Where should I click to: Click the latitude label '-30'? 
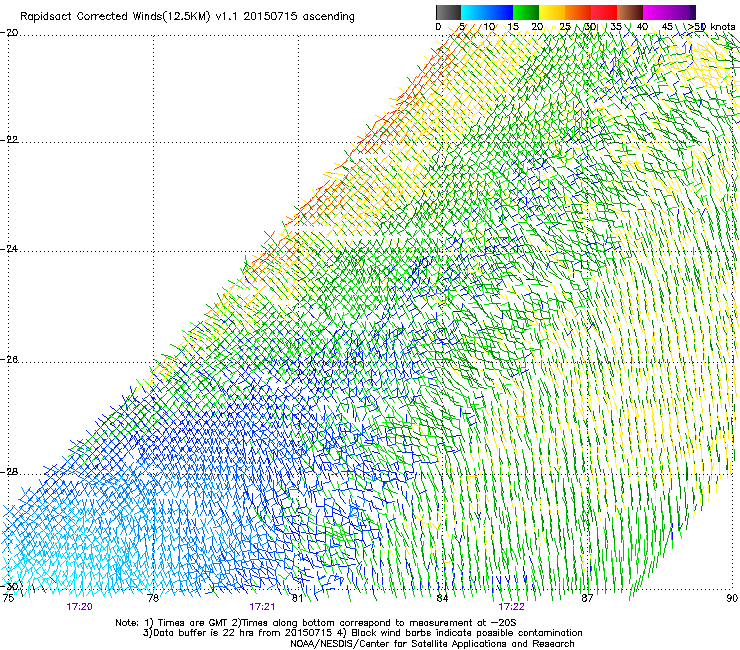point(10,586)
